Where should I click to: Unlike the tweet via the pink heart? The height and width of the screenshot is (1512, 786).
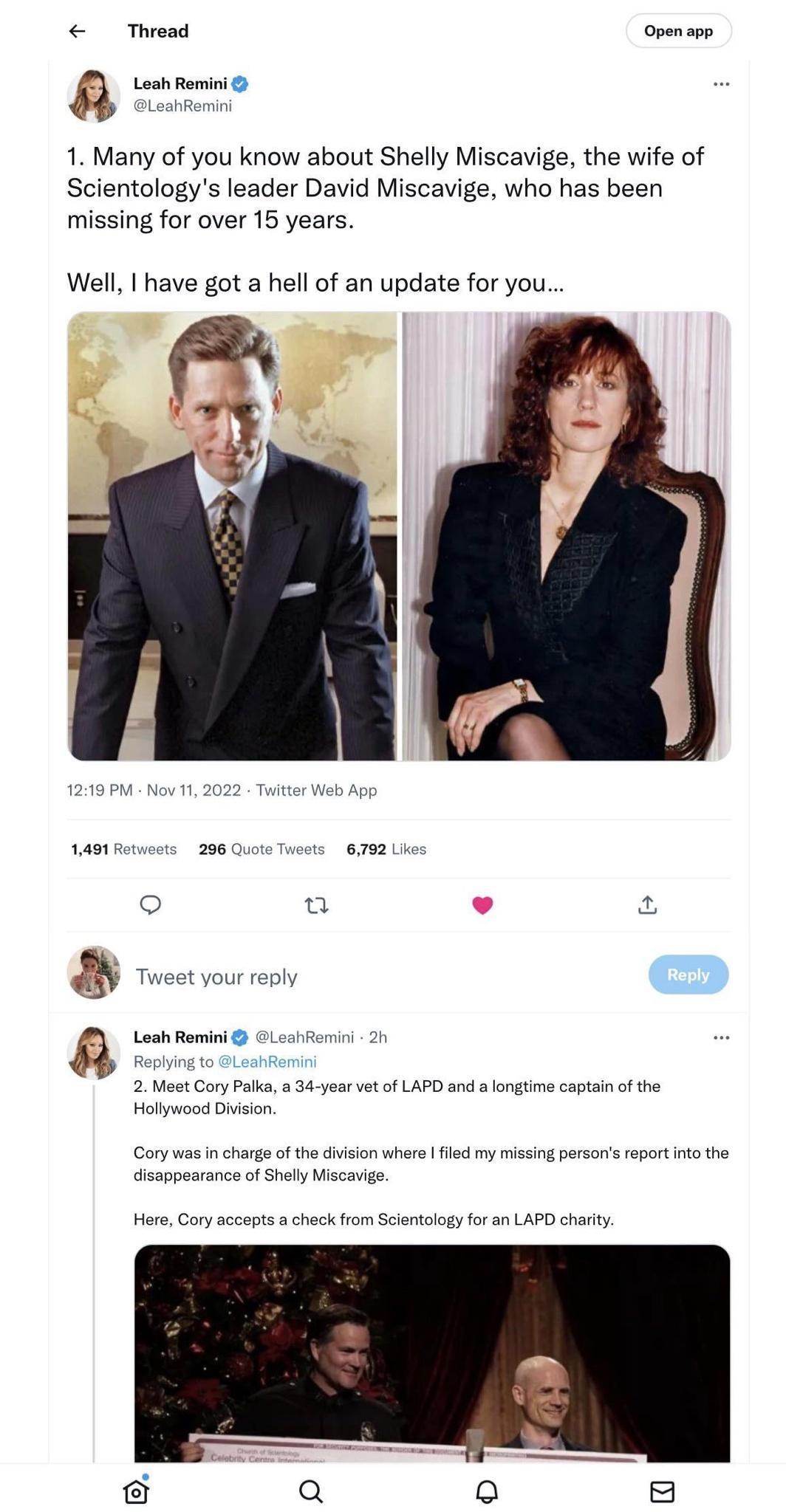pyautogui.click(x=482, y=905)
